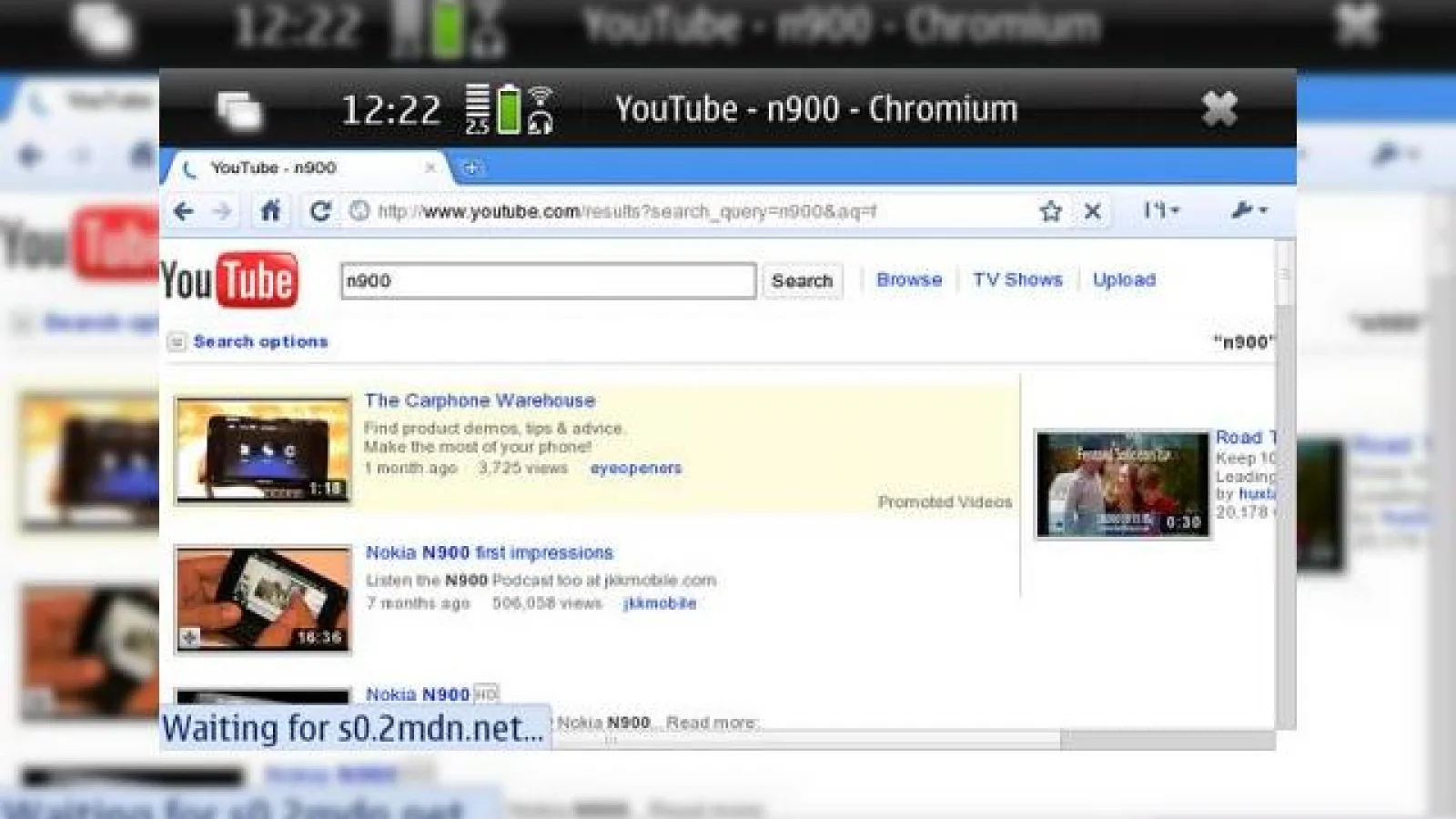Go back with the back arrow
This screenshot has height=819, width=1456.
(x=184, y=211)
